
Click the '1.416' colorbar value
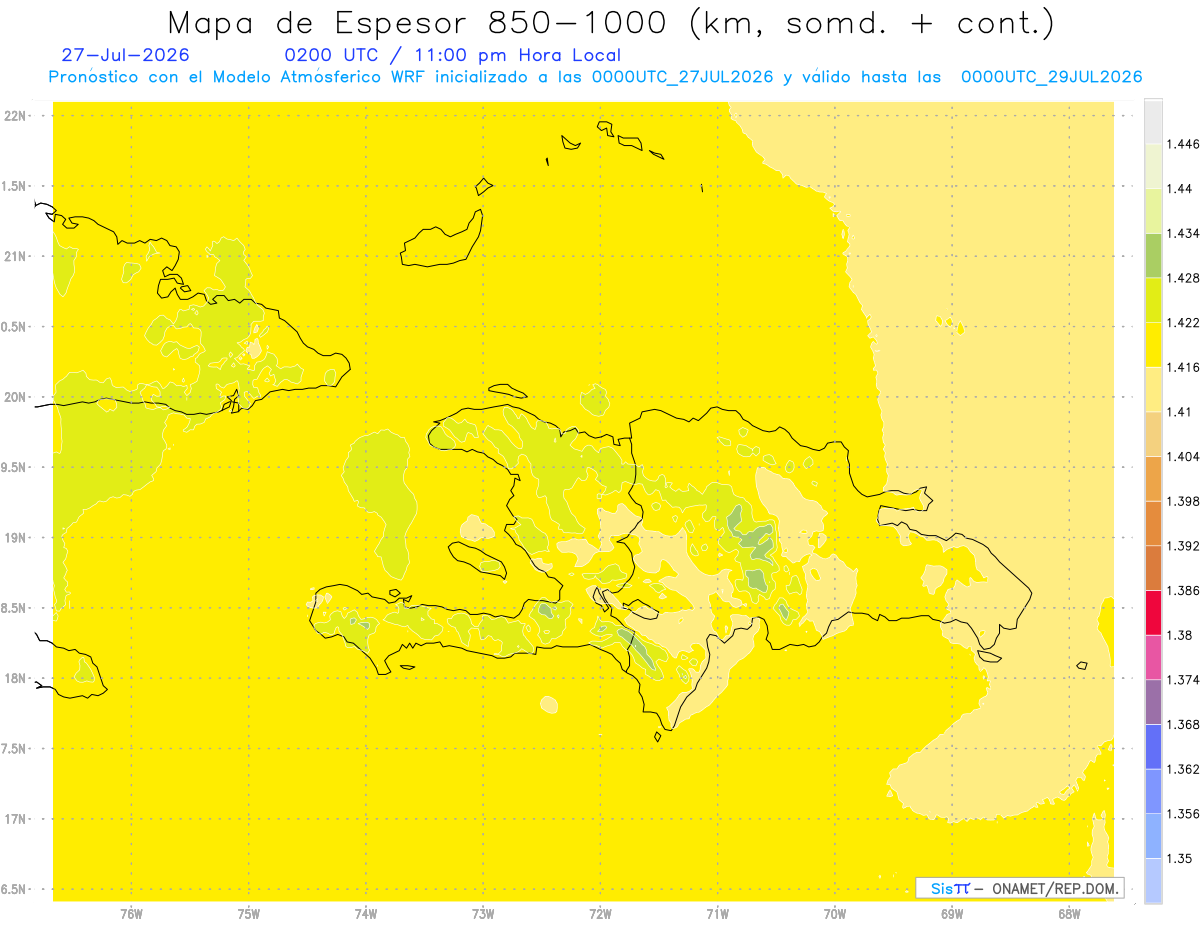[1183, 367]
